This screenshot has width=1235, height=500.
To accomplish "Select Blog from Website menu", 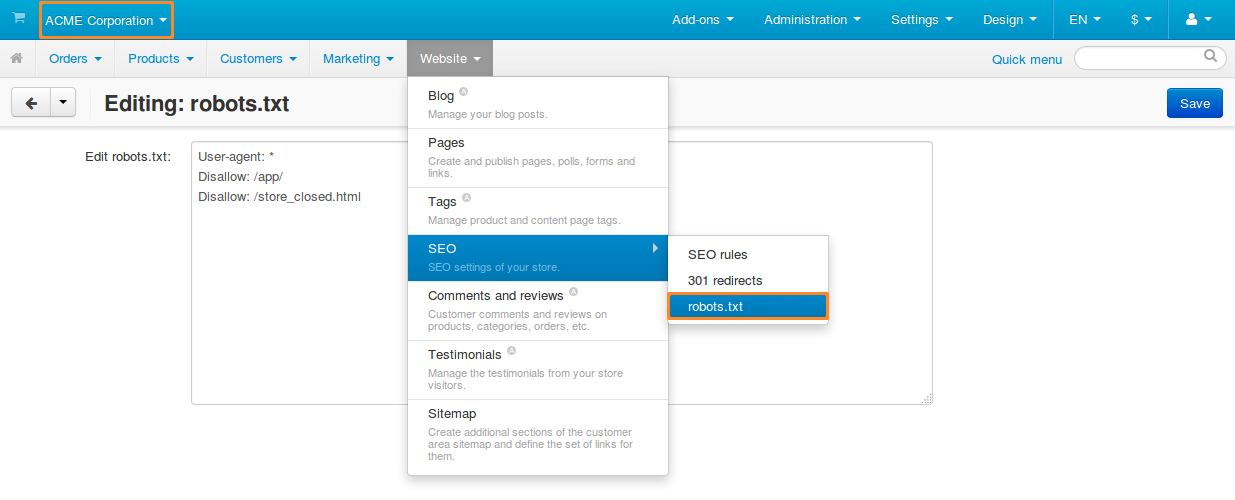I will tap(538, 103).
